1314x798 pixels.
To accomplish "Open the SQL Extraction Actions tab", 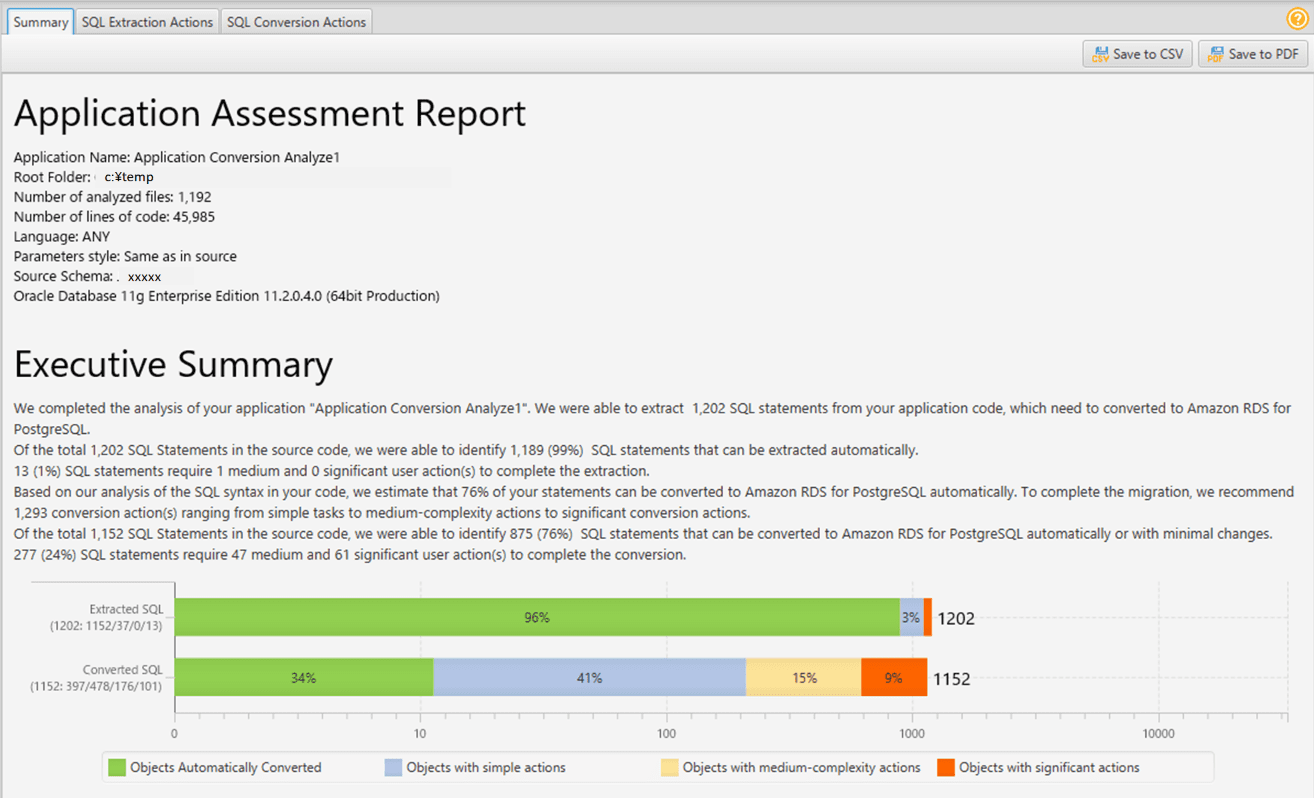I will click(x=147, y=22).
